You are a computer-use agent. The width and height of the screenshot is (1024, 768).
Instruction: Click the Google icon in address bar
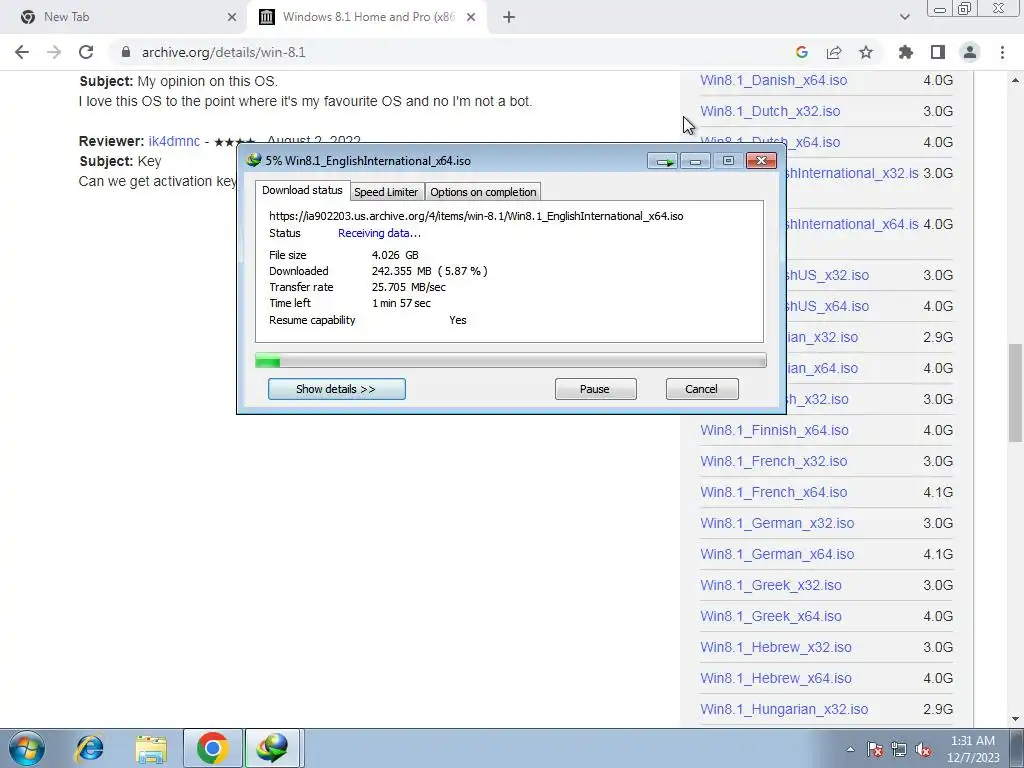pos(802,52)
